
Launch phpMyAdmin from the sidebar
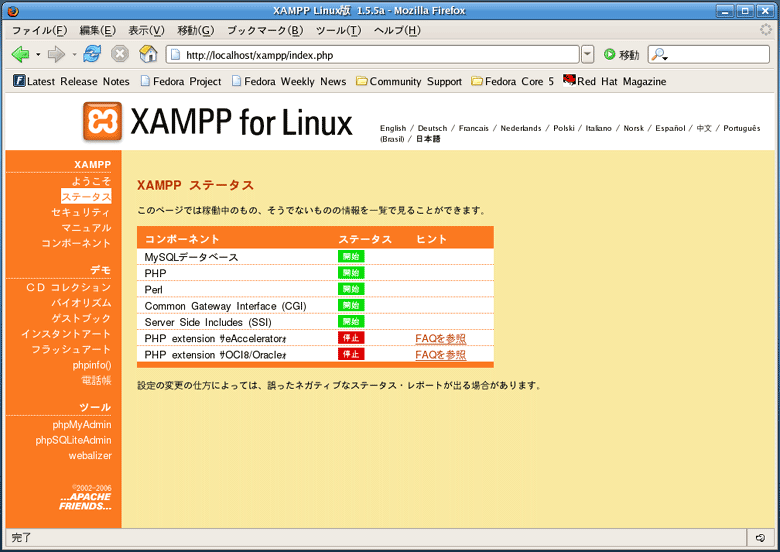pos(82,425)
